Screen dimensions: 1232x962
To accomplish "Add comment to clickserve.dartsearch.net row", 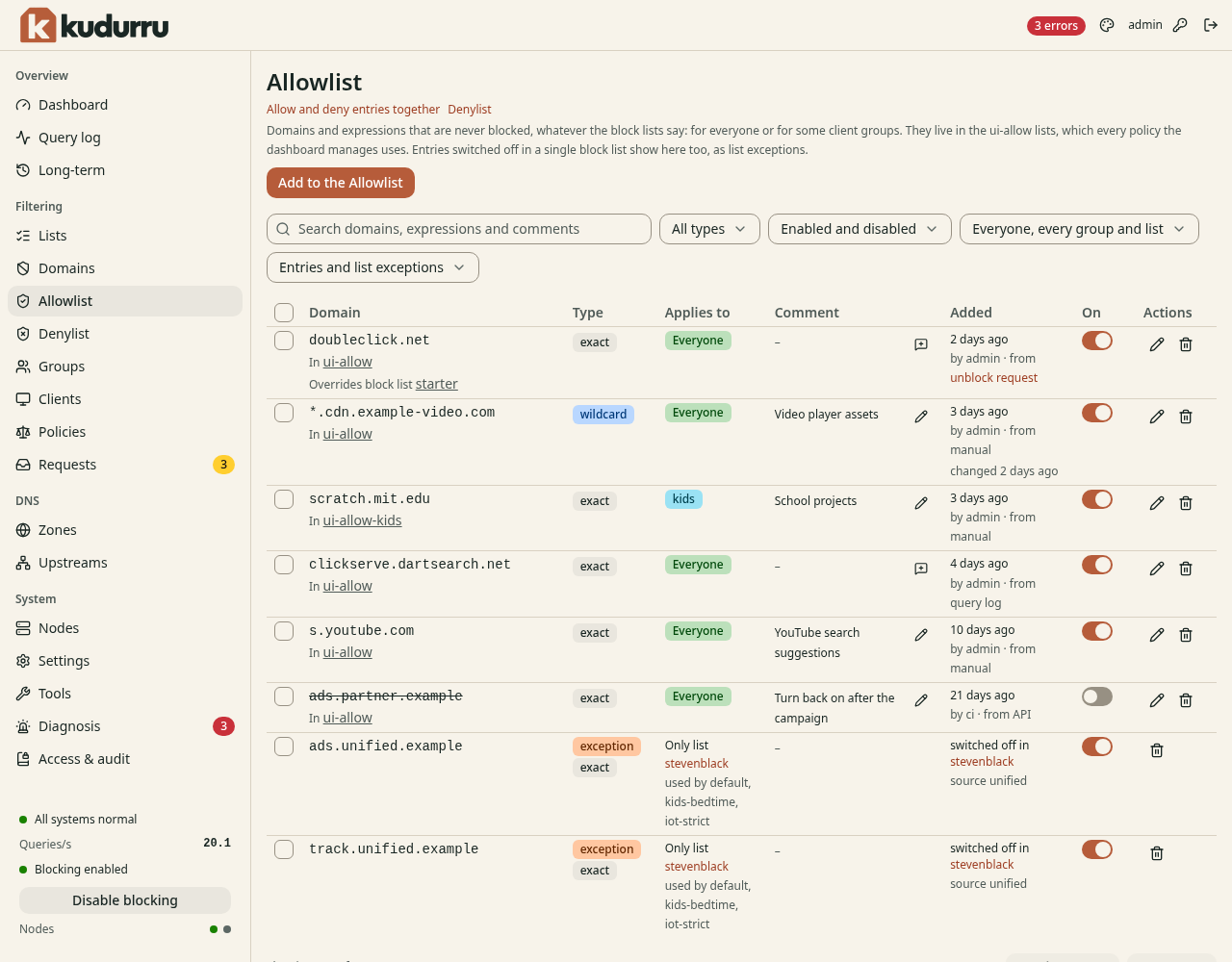I will [921, 569].
